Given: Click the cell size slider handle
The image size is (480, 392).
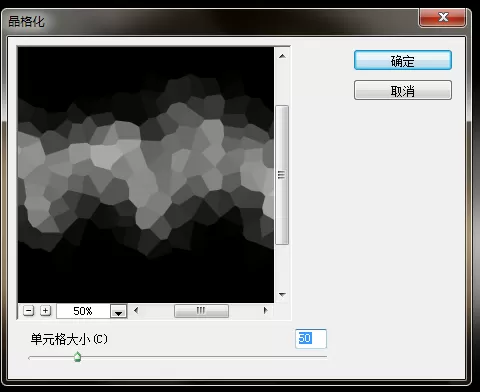Looking at the screenshot, I should [77, 357].
